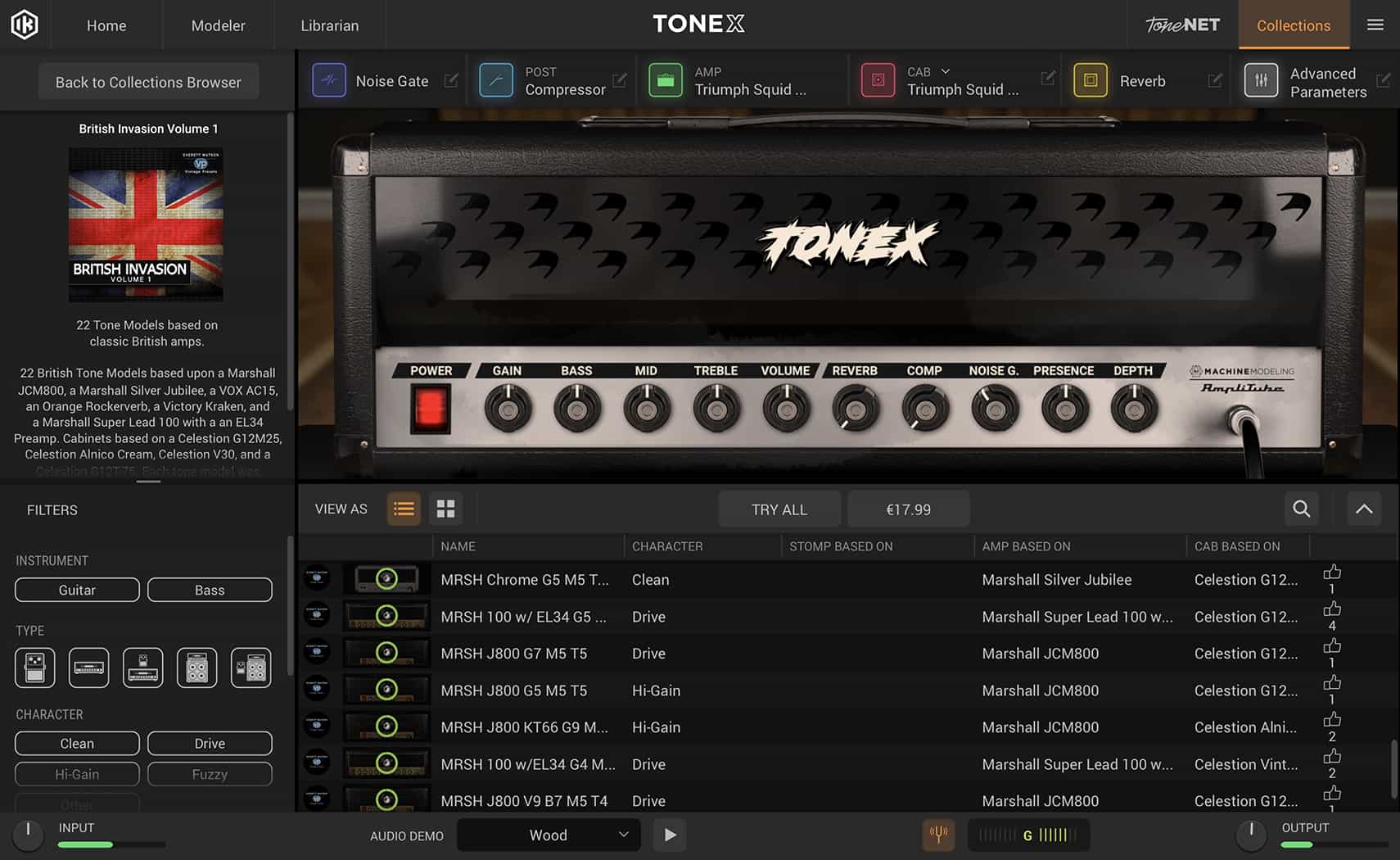Screen dimensions: 1400x860
Task: Open the Compressor edit icon
Action: (620, 80)
